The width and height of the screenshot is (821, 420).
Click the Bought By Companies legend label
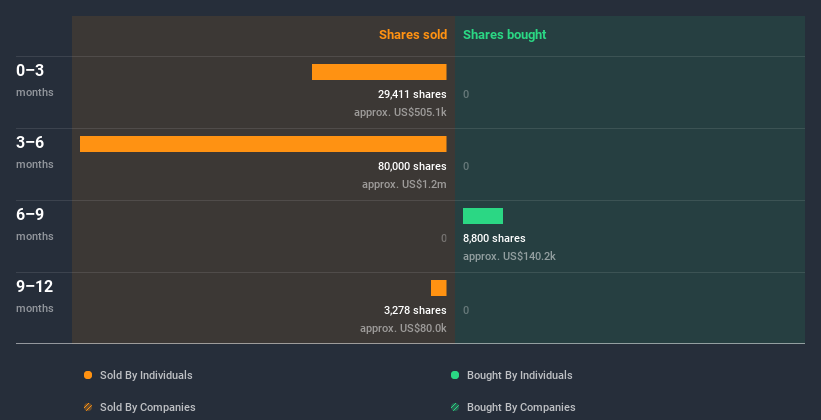[x=521, y=407]
